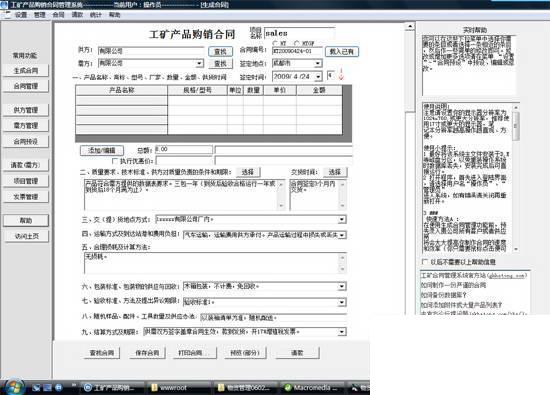Screen dimensions: 550x395
Task: Click the 请款(需方) sidebar button
Action: tap(26, 165)
